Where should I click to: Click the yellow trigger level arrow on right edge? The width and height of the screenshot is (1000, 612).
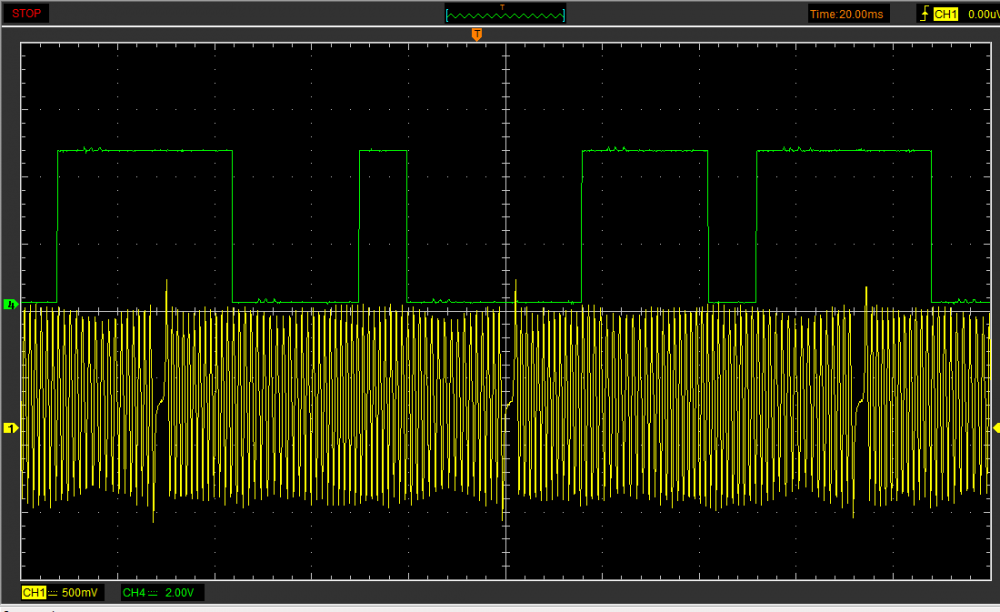[x=994, y=428]
